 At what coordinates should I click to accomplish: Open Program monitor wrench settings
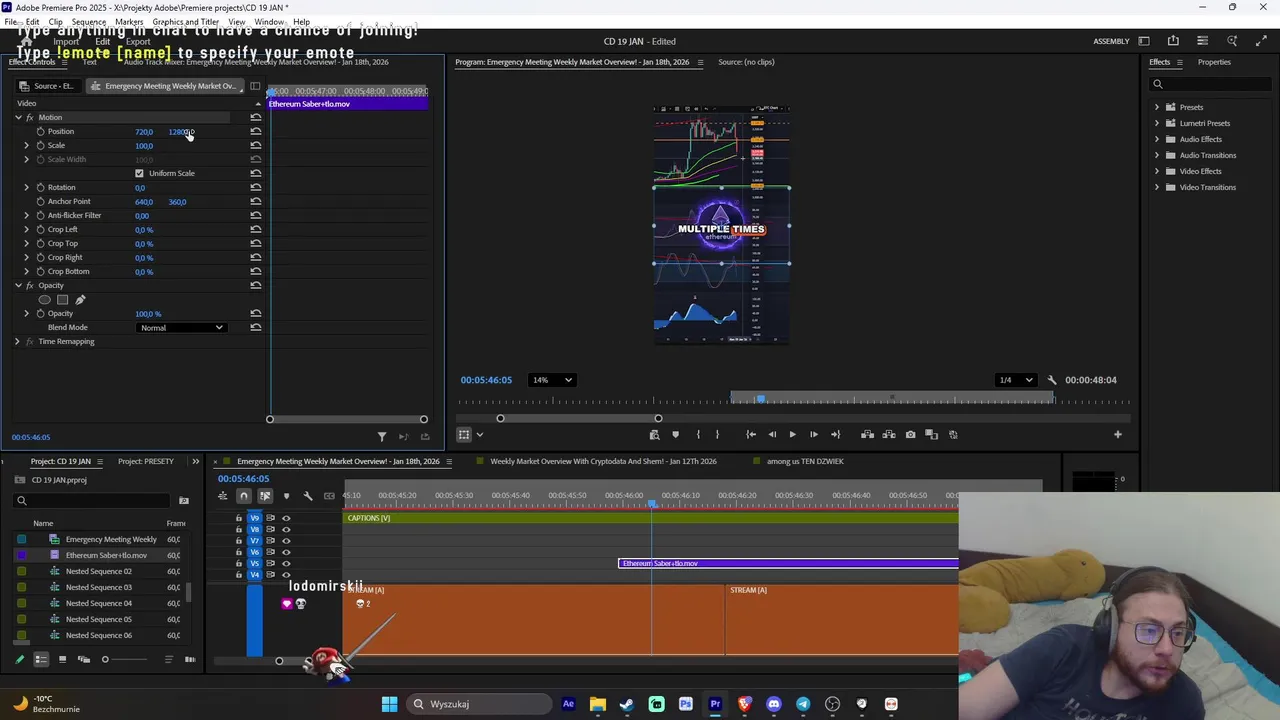pyautogui.click(x=1051, y=380)
